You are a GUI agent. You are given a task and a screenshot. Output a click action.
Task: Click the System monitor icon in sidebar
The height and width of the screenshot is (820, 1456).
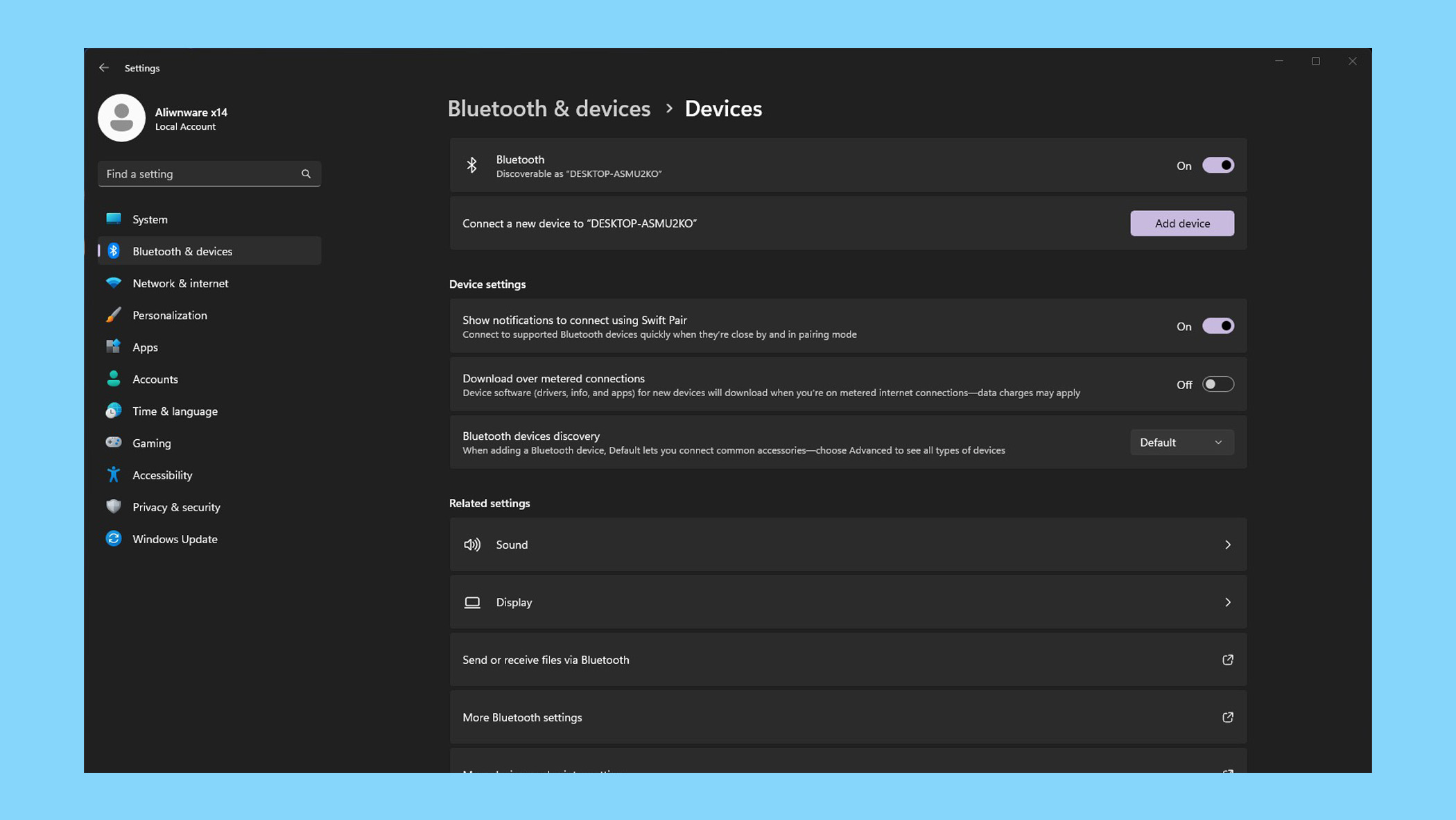point(114,219)
